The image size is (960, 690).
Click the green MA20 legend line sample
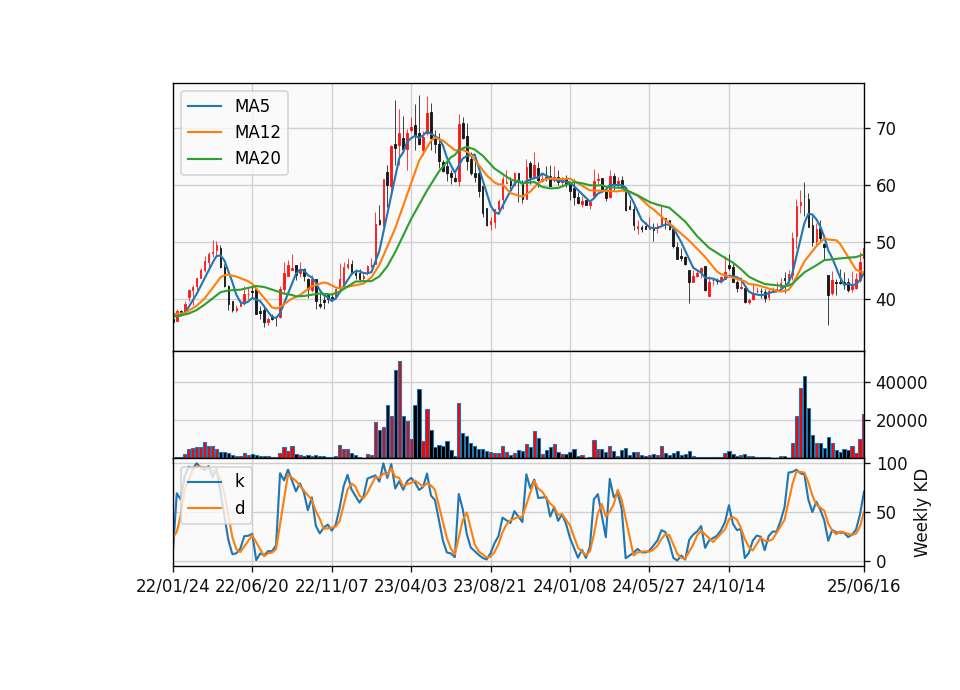(x=204, y=159)
